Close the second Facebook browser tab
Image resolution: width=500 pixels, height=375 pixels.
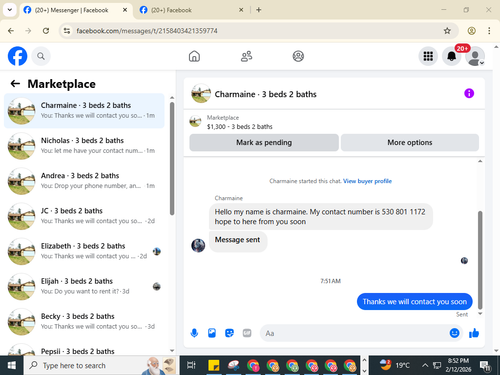point(241,10)
